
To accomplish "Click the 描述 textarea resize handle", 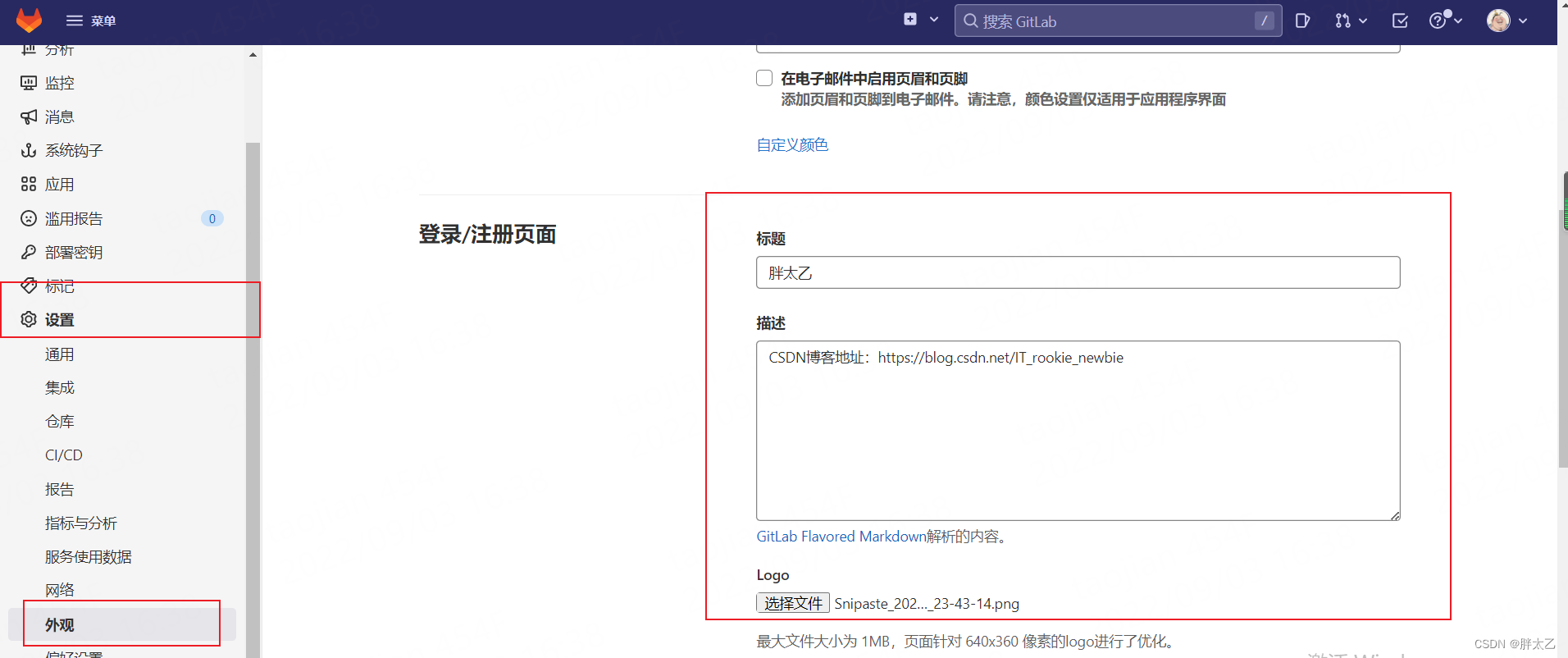I will (x=1395, y=515).
